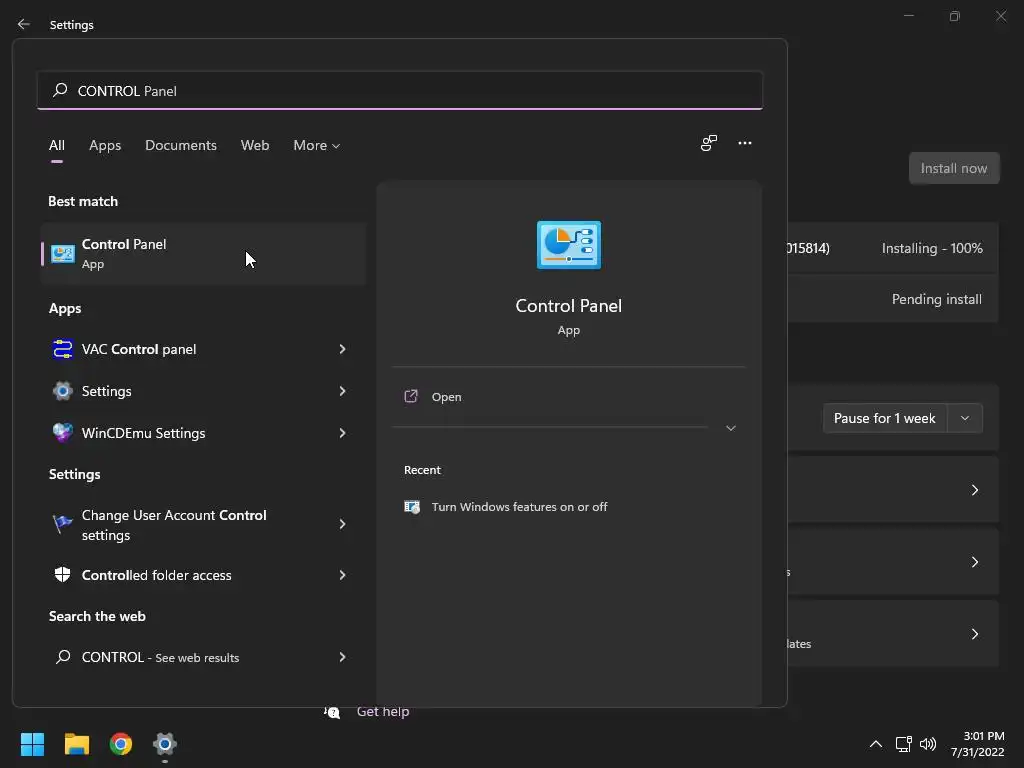Viewport: 1024px width, 768px height.
Task: Expand VAC Control panel result arrow
Action: pos(342,349)
